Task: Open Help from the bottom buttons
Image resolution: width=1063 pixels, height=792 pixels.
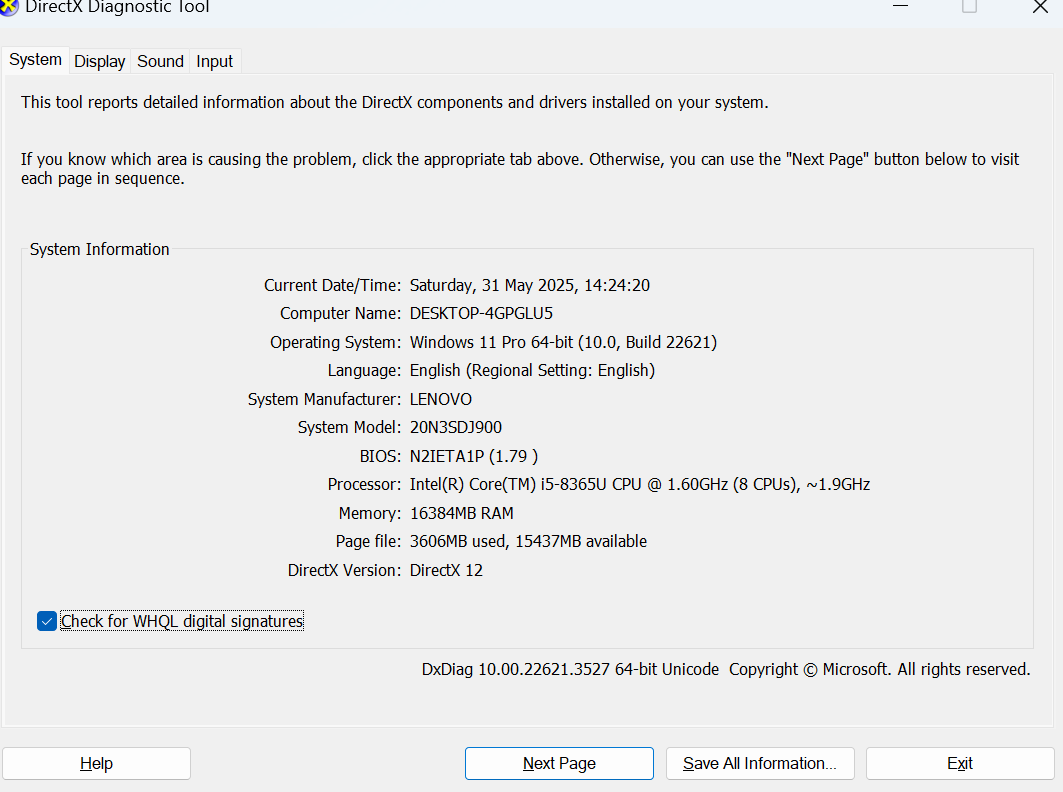Action: point(96,763)
